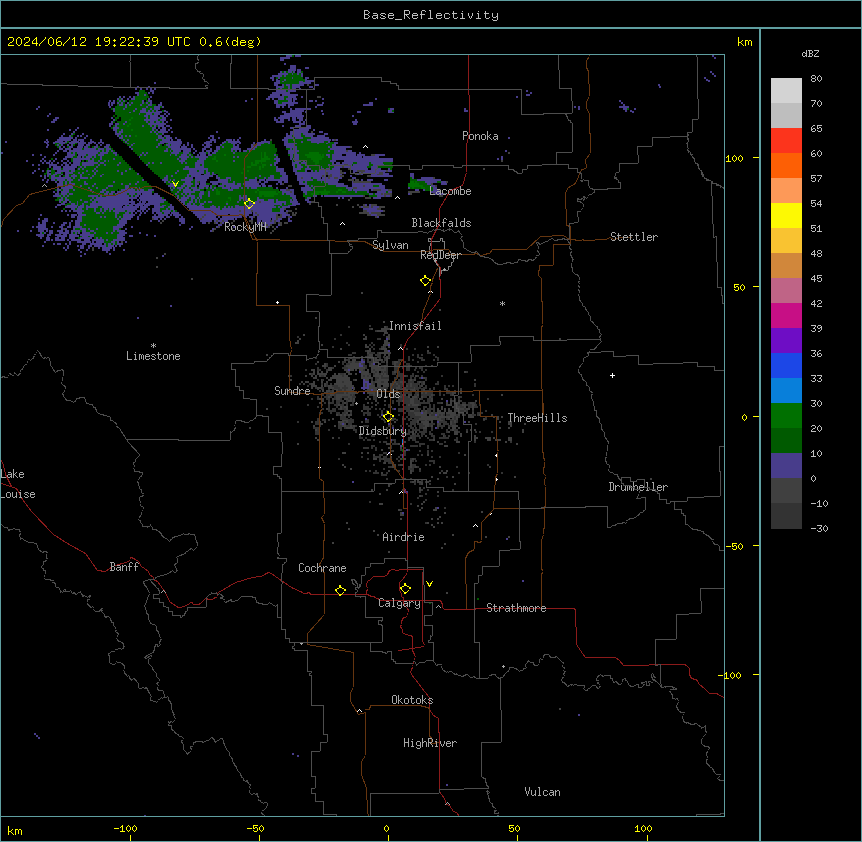Viewport: 862px width, 842px height.
Task: Click the Lacombe city label
Action: click(x=450, y=191)
